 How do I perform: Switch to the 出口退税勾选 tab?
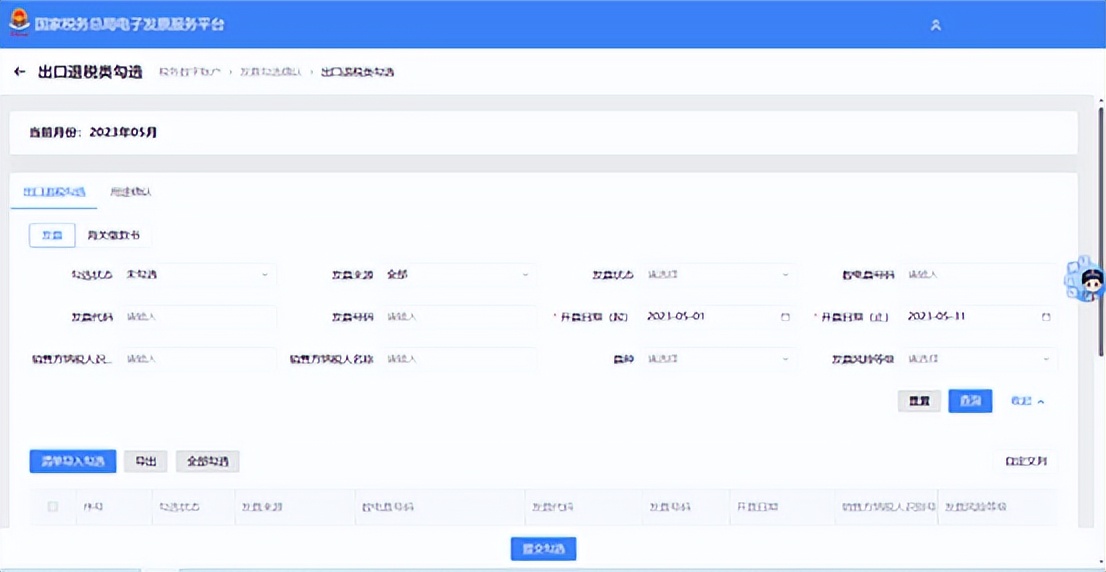point(54,192)
